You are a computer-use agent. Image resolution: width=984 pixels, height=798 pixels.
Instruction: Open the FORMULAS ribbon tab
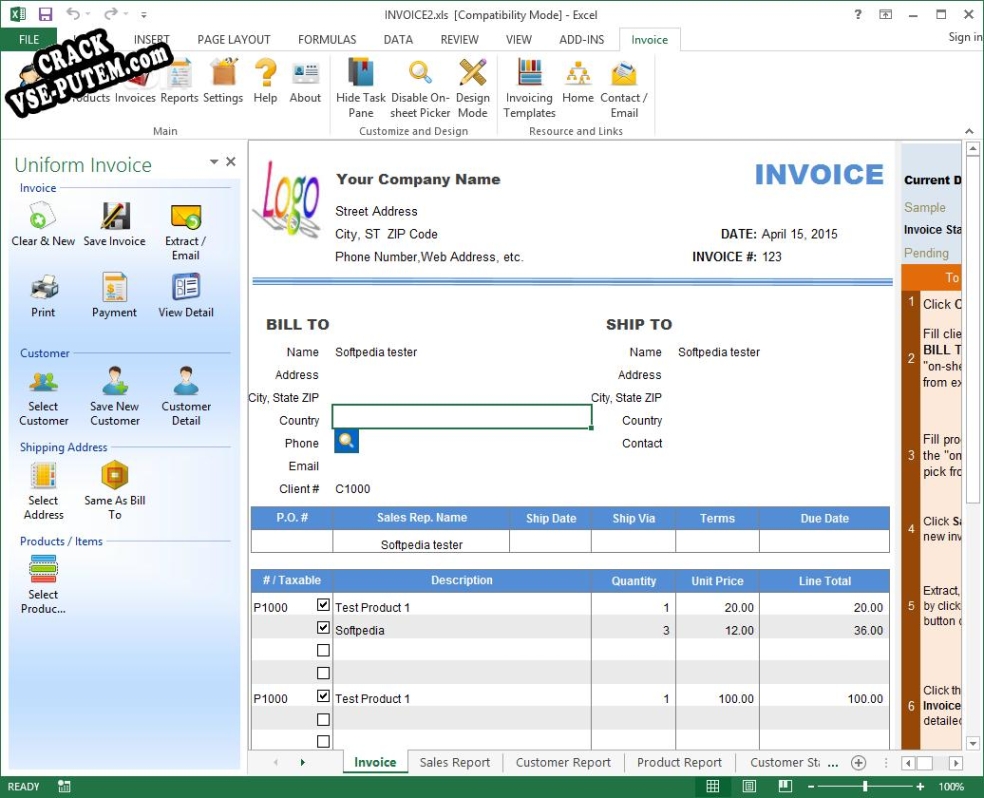327,40
